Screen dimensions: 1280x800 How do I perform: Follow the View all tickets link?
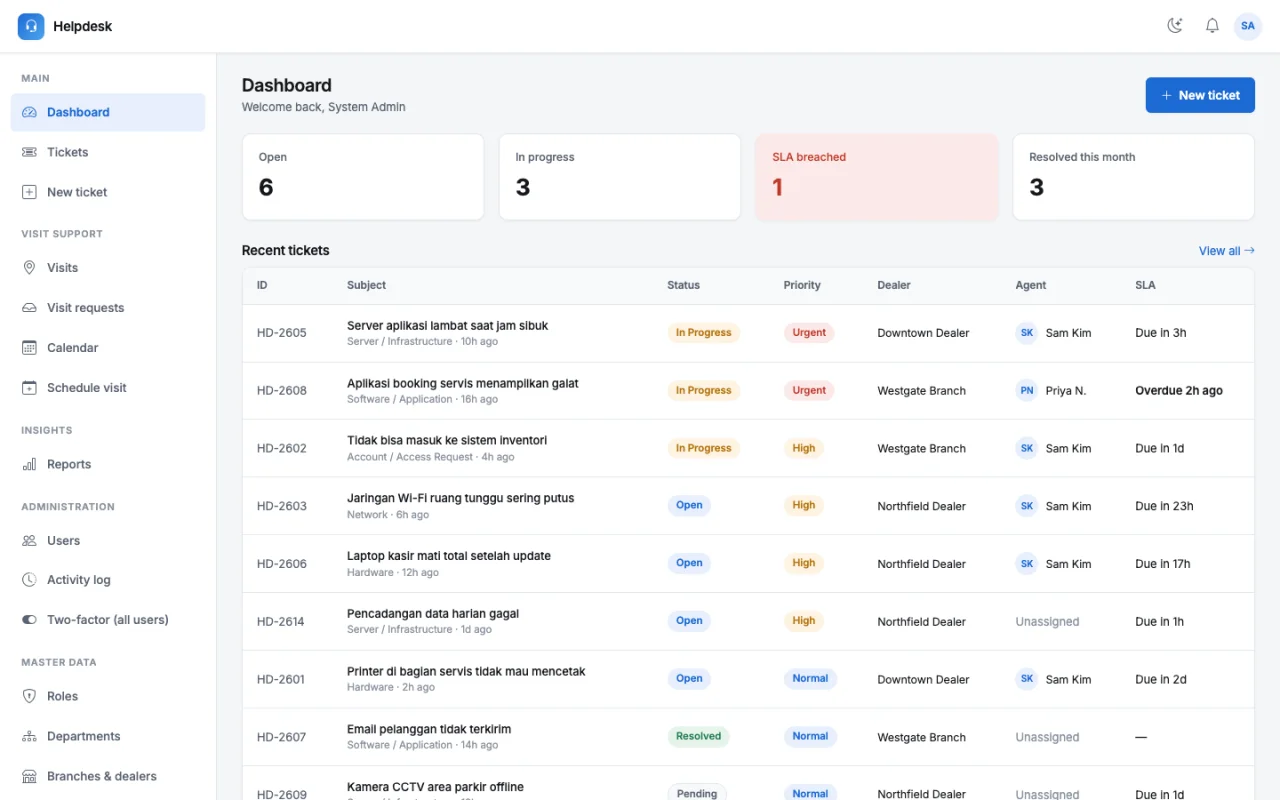coord(1226,251)
